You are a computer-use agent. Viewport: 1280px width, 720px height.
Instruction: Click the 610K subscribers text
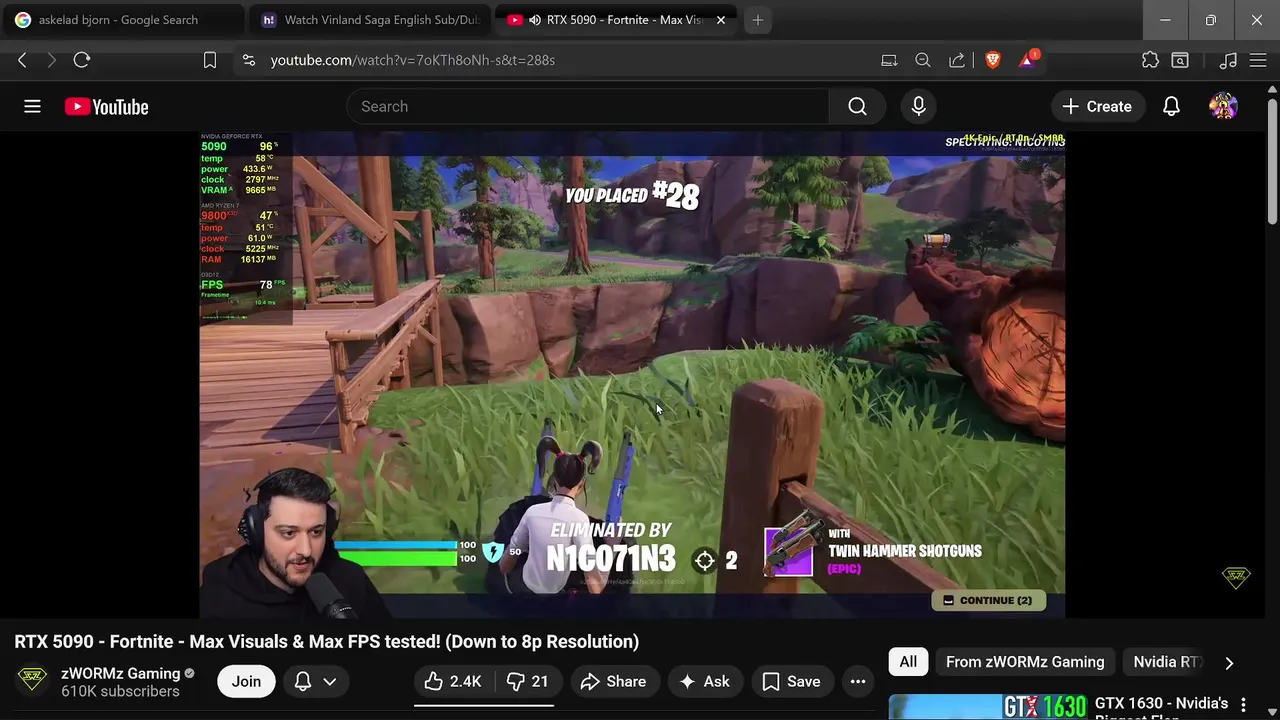(120, 691)
